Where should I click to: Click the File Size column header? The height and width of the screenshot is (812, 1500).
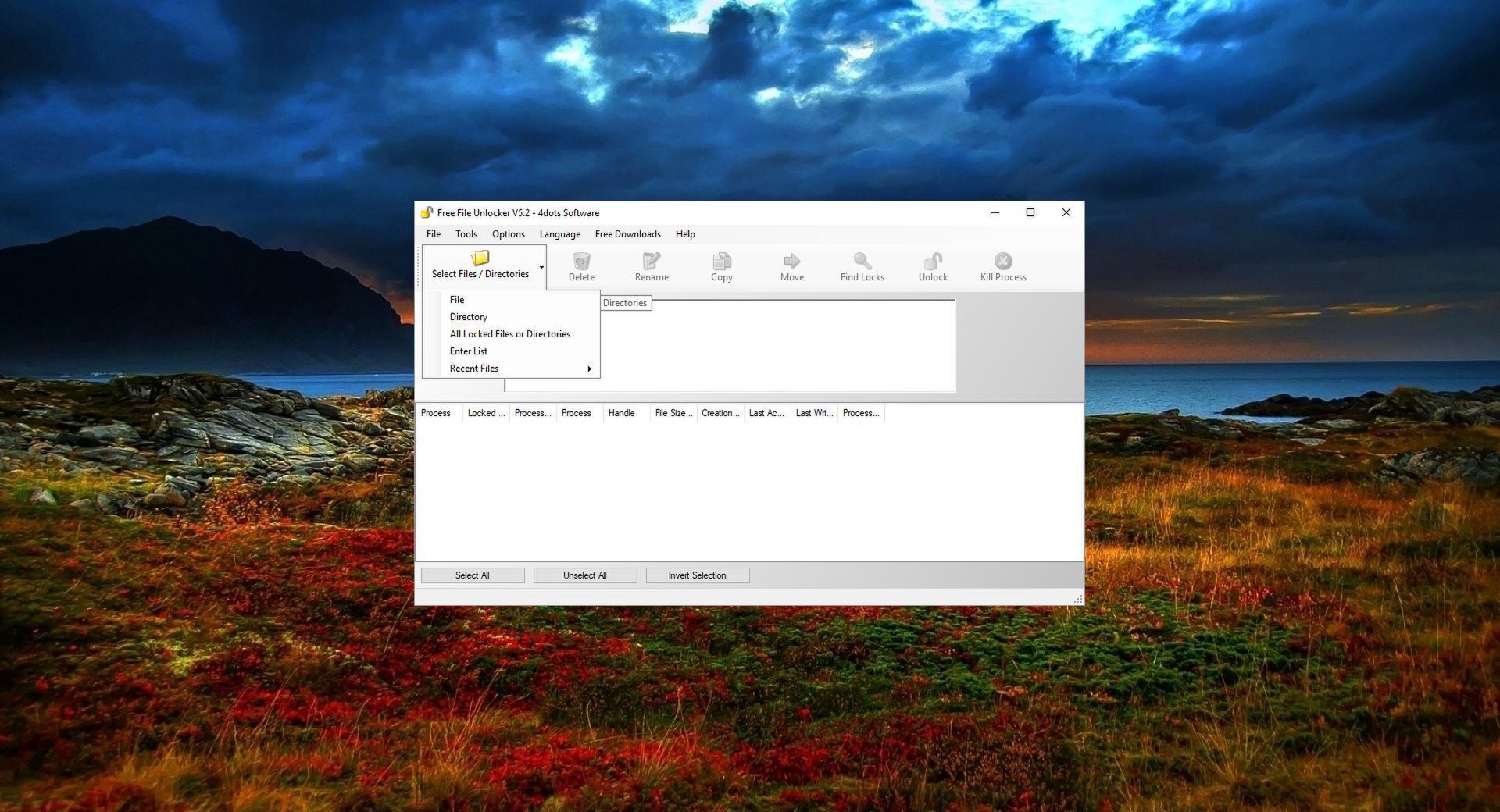click(x=673, y=413)
